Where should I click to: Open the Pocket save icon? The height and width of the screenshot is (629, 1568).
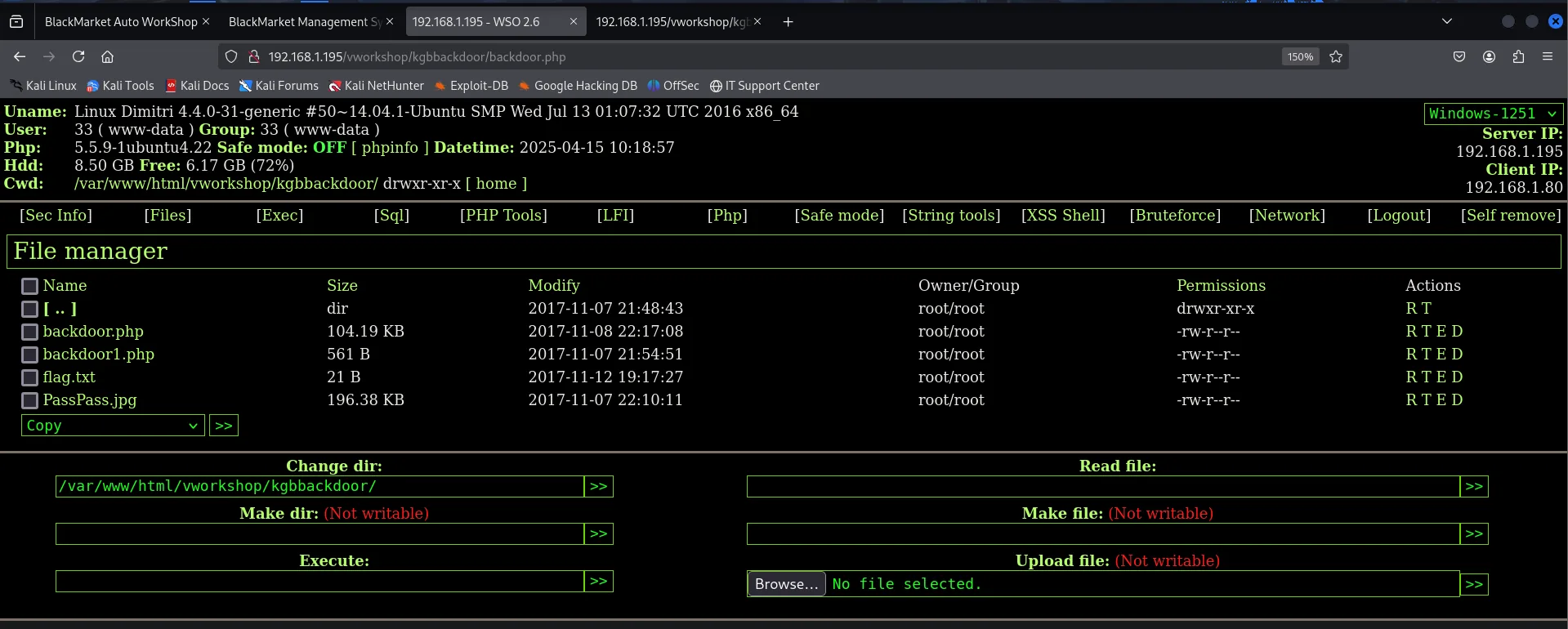(1459, 56)
